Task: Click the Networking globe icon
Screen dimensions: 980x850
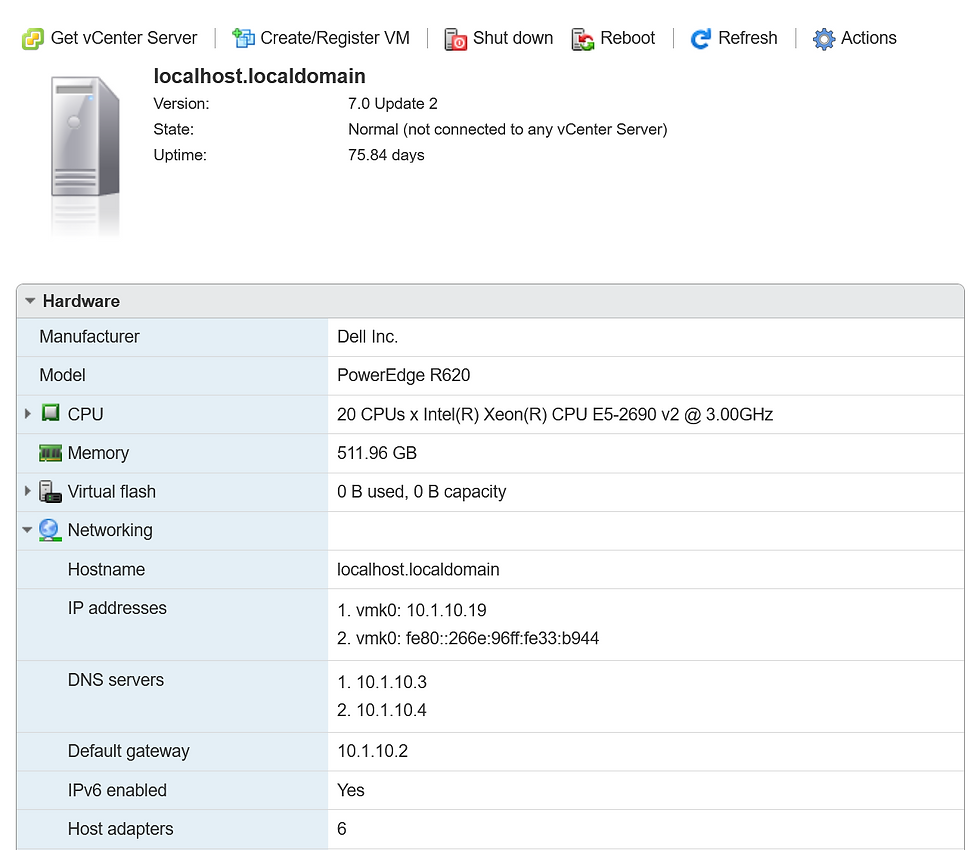Action: (49, 530)
